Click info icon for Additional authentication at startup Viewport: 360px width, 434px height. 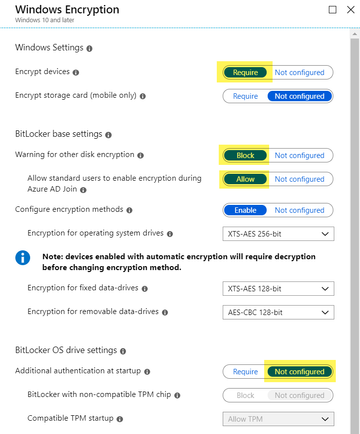tap(147, 372)
